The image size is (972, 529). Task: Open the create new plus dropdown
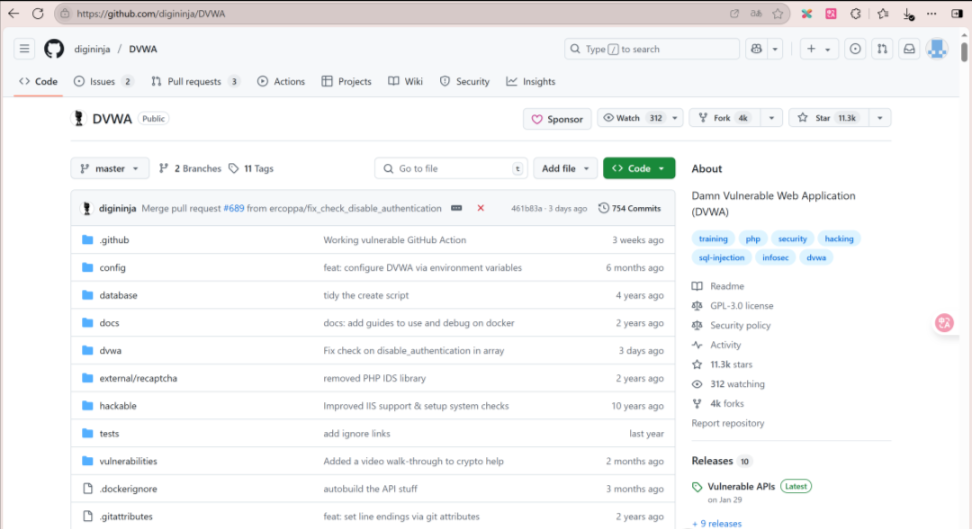coord(818,49)
